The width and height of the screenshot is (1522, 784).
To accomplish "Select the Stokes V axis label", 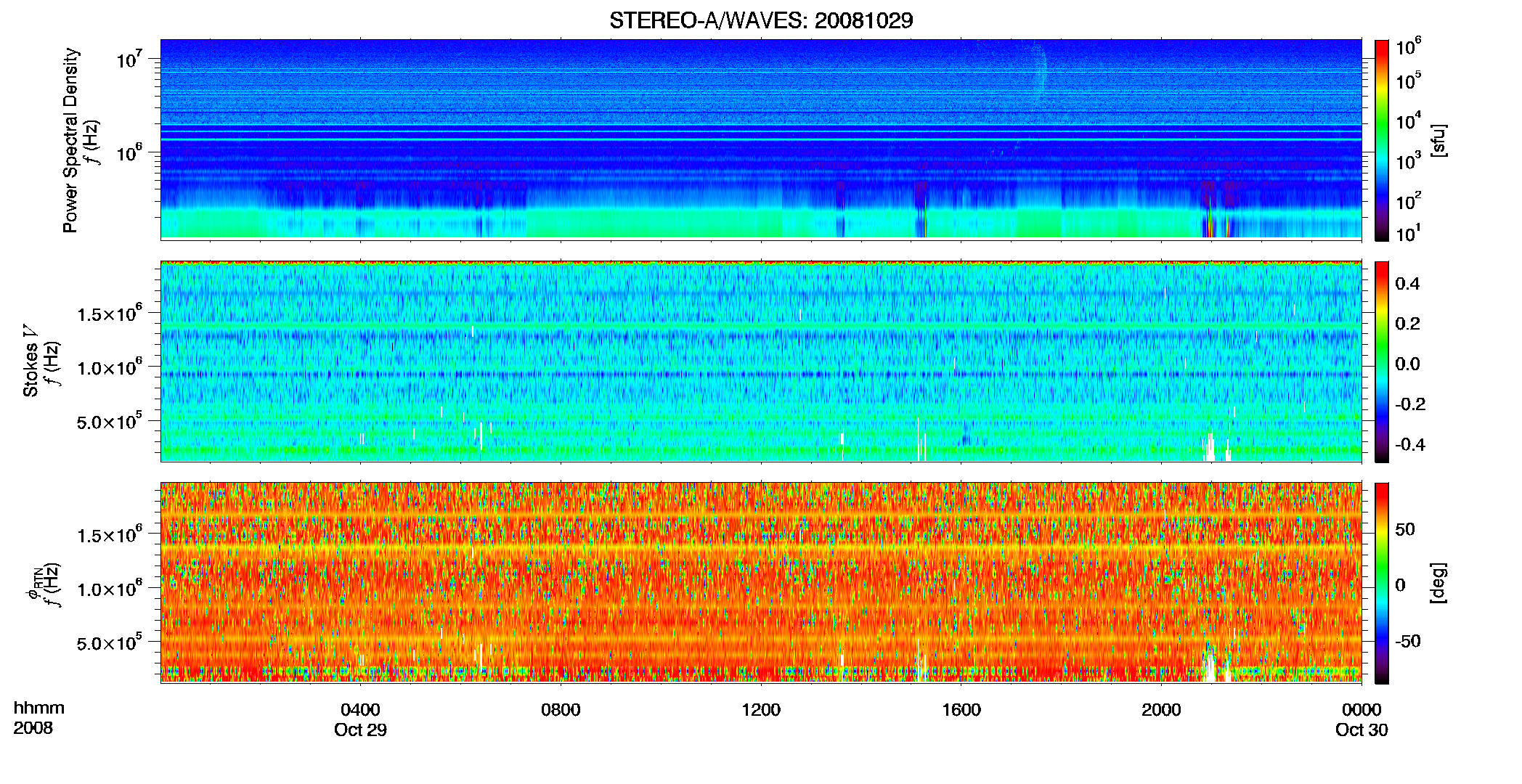I will pyautogui.click(x=30, y=361).
